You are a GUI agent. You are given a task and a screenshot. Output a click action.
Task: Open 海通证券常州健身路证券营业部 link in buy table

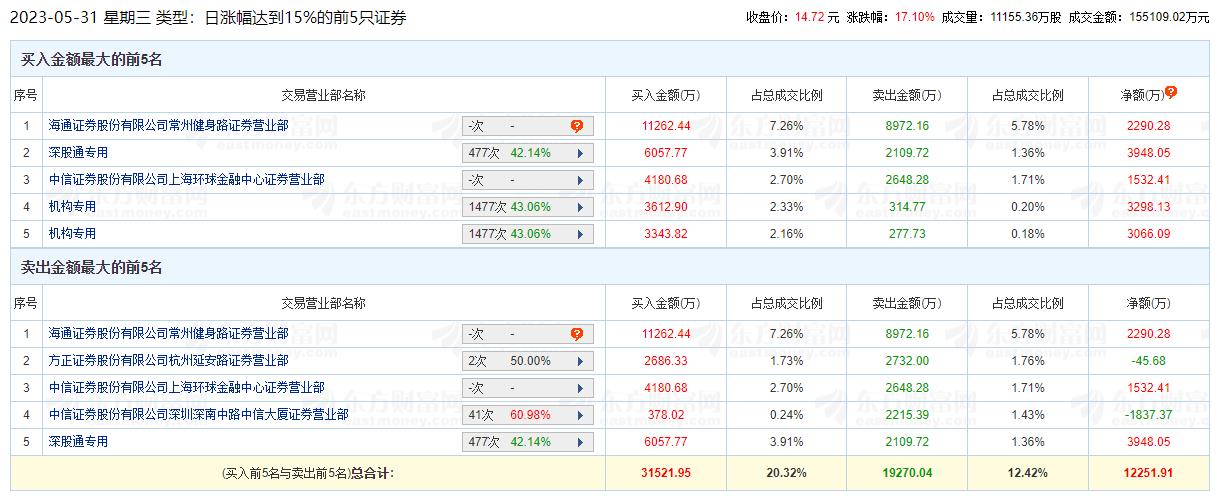(168, 126)
